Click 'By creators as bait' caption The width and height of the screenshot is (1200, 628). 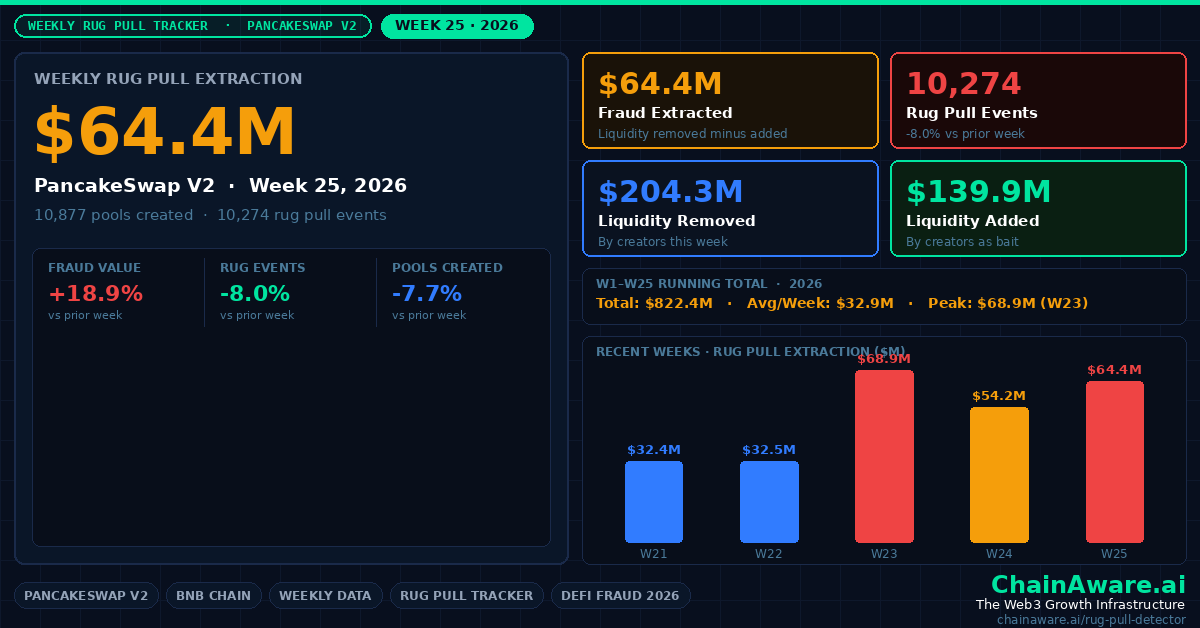click(963, 242)
